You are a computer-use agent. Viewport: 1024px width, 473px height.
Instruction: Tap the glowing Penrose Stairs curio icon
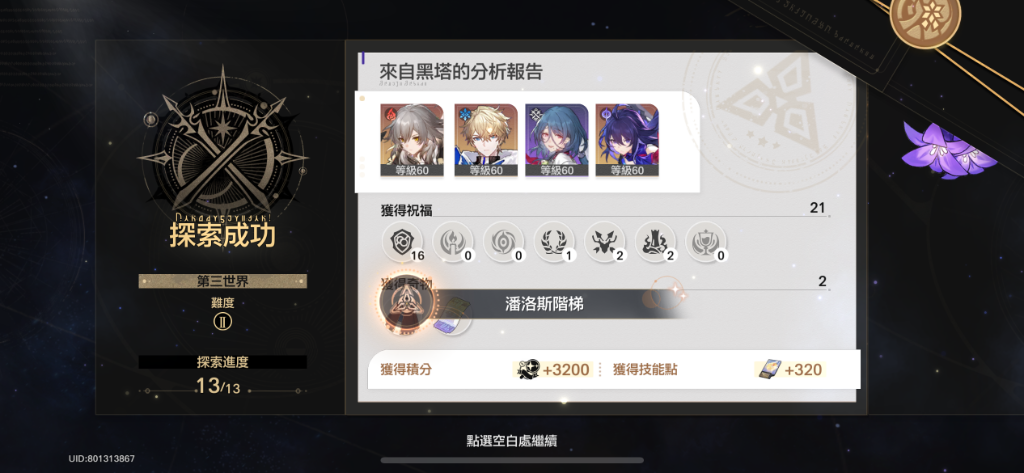point(402,303)
